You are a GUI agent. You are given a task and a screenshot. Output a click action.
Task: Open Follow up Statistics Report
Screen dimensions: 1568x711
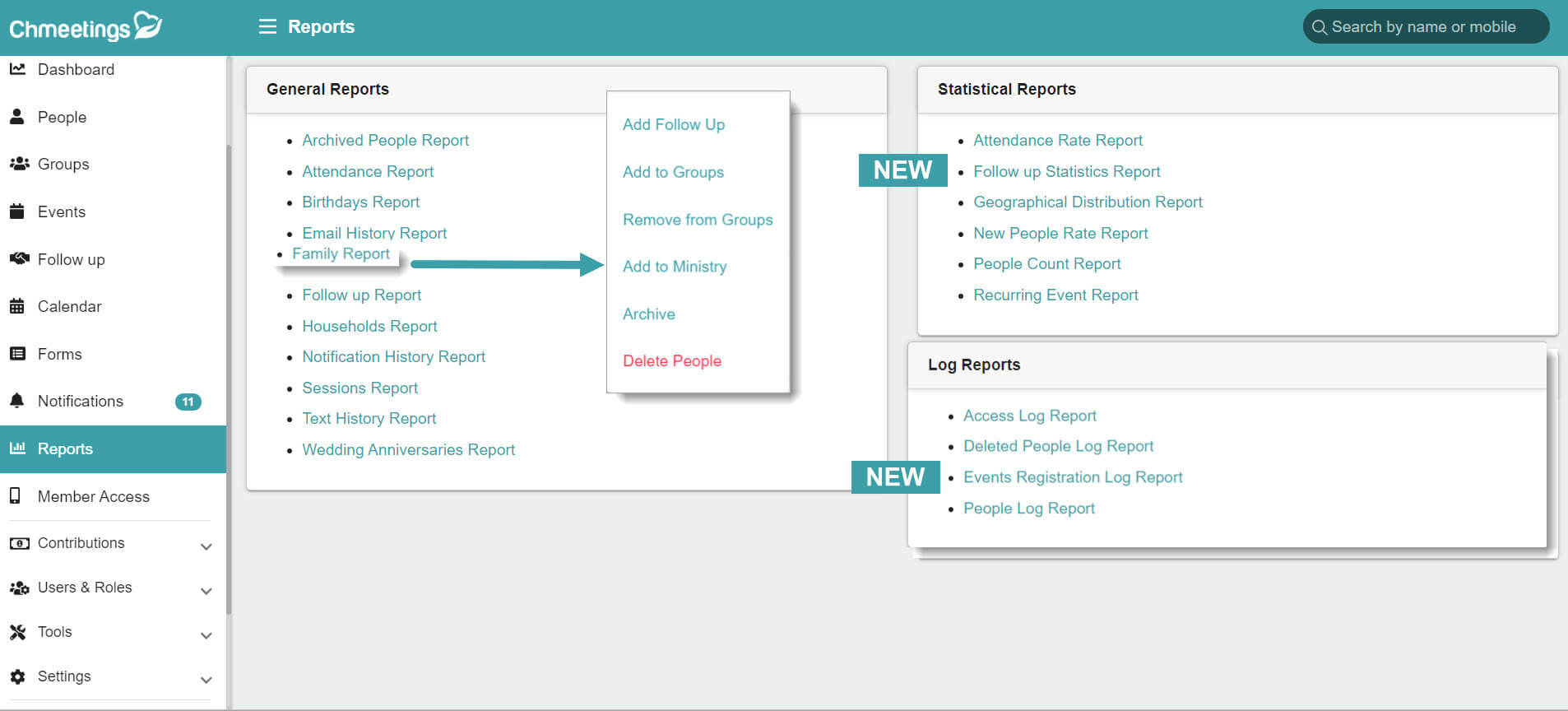pyautogui.click(x=1066, y=171)
